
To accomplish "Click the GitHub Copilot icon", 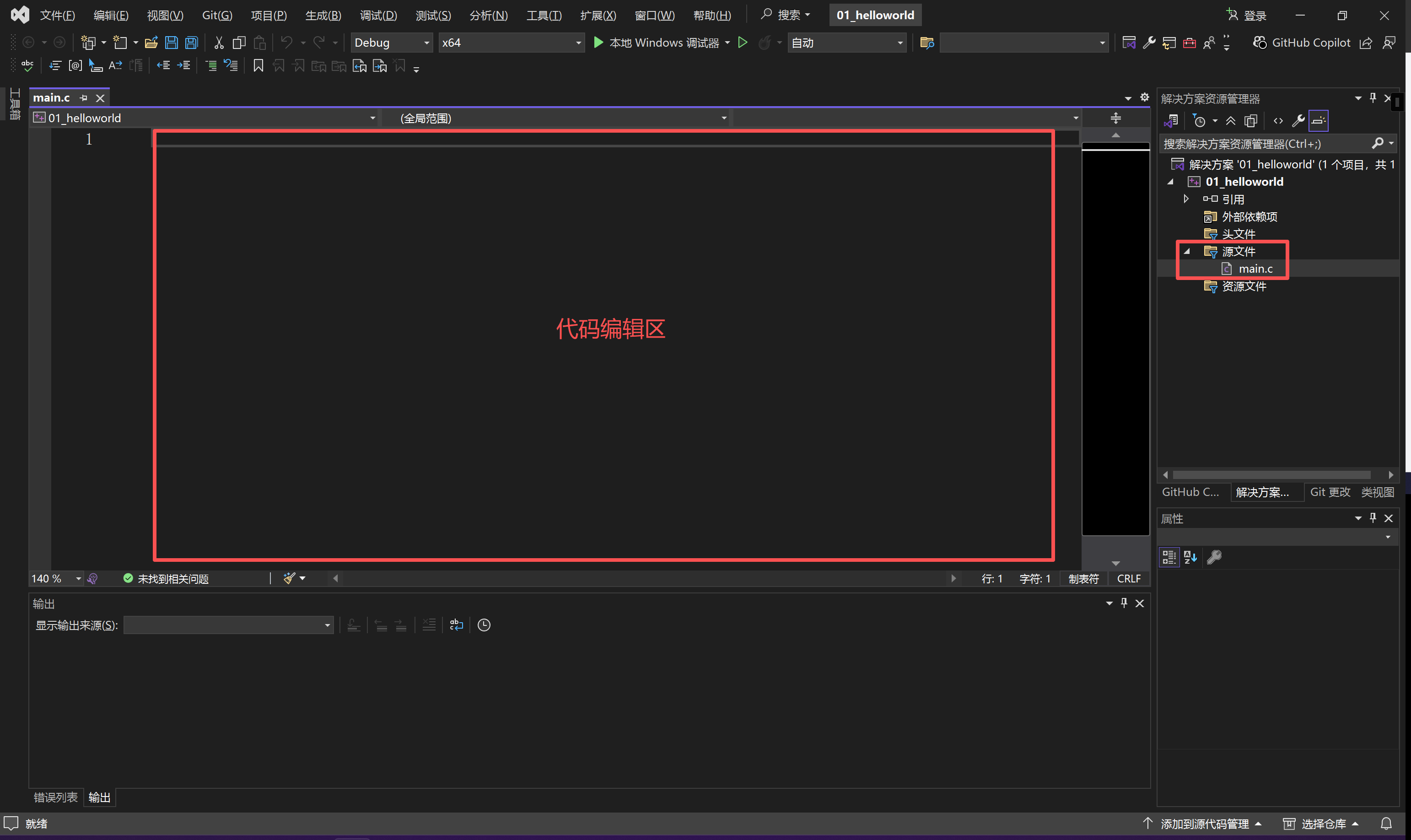I will tap(1259, 43).
